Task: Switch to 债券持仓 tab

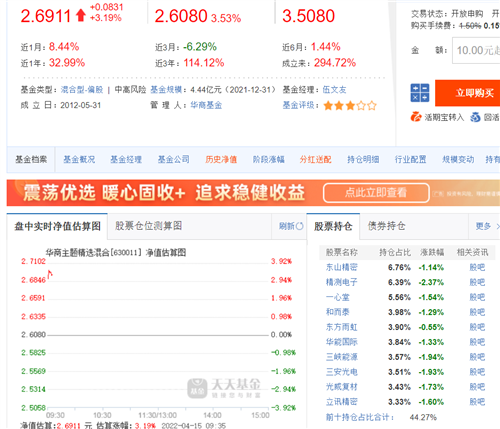Action: click(386, 226)
